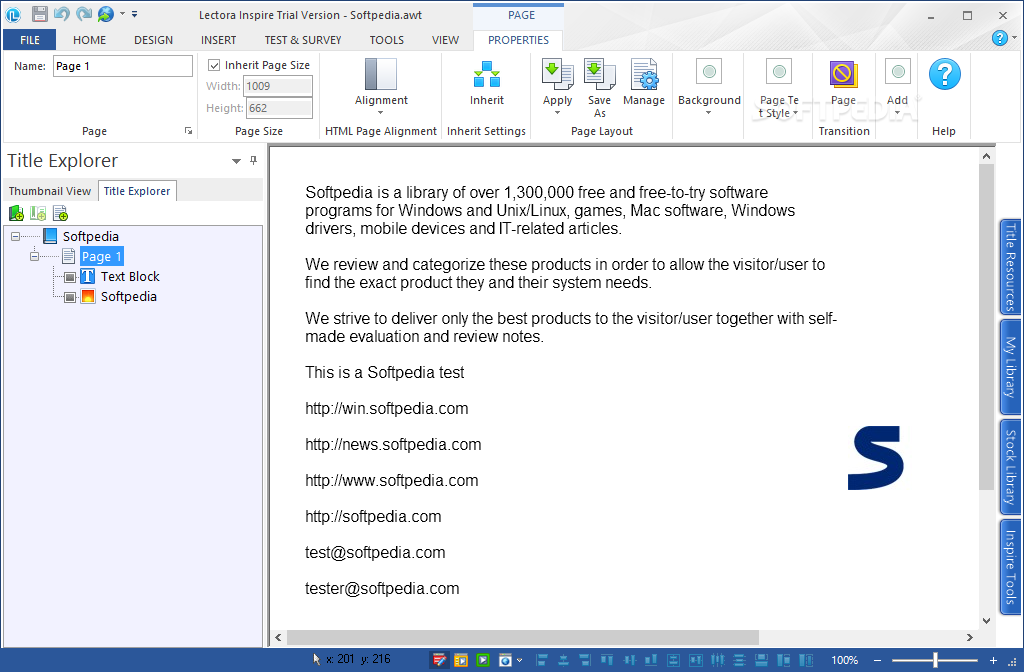Switch to the HOME ribbon tab
1024x672 pixels.
[x=89, y=40]
